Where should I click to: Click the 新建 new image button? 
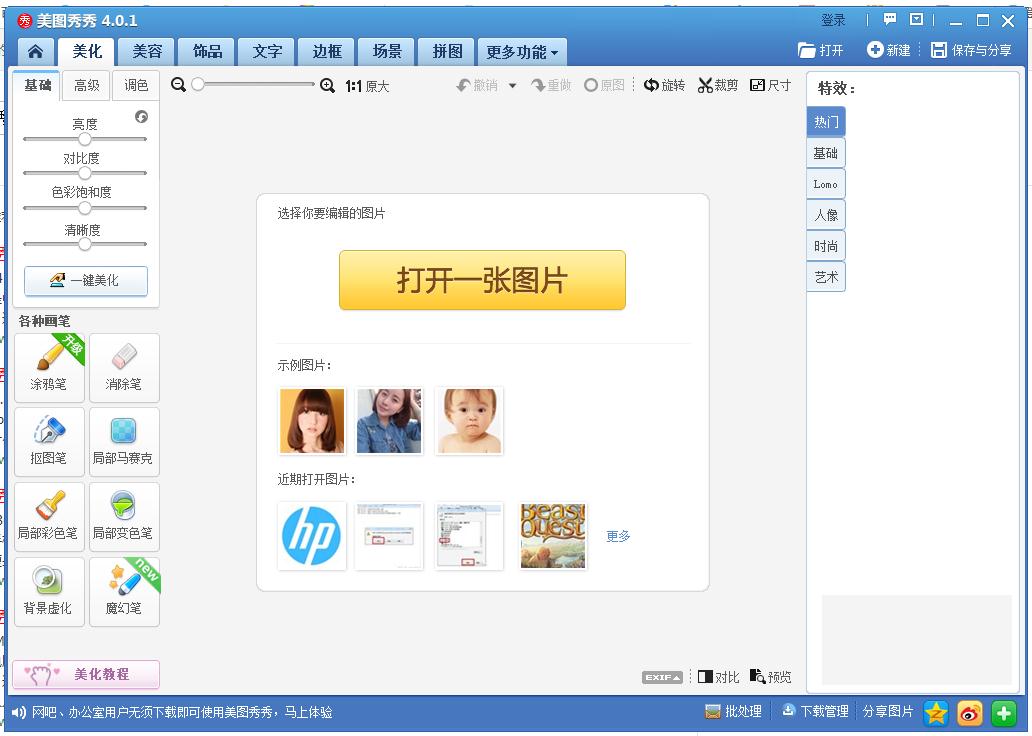pos(889,50)
